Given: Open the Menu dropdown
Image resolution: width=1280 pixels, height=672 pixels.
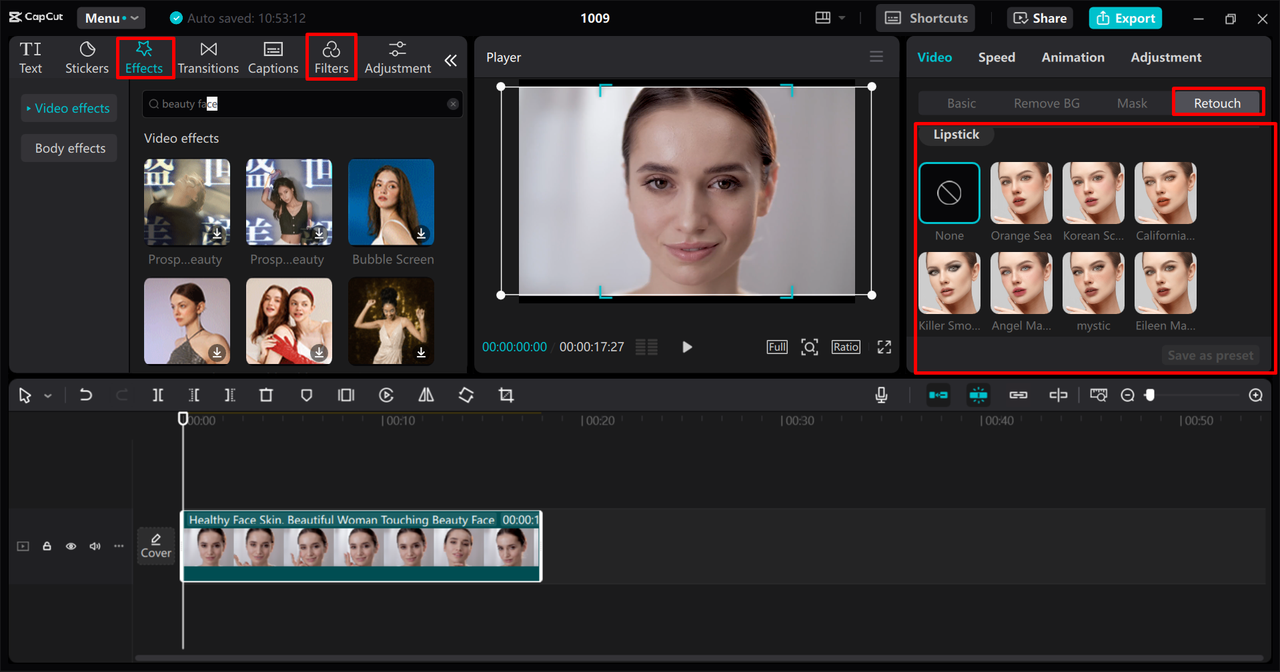Looking at the screenshot, I should 110,18.
